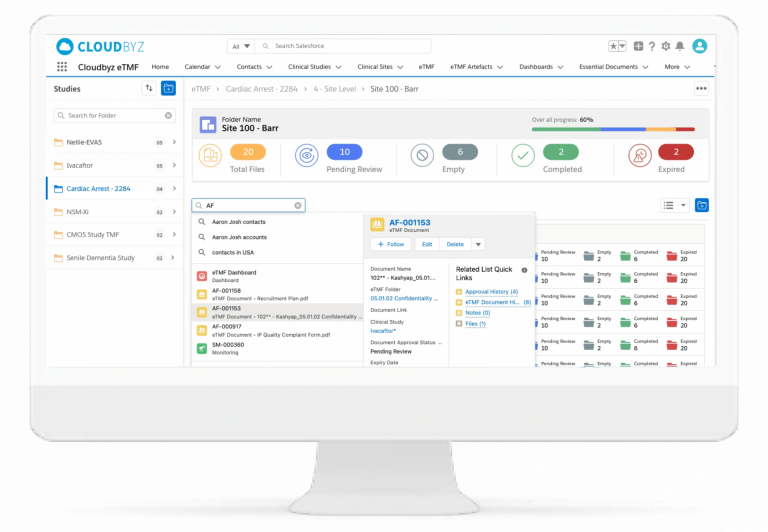Viewport: 768px width, 532px height.
Task: Click the help question mark icon
Action: [x=652, y=46]
